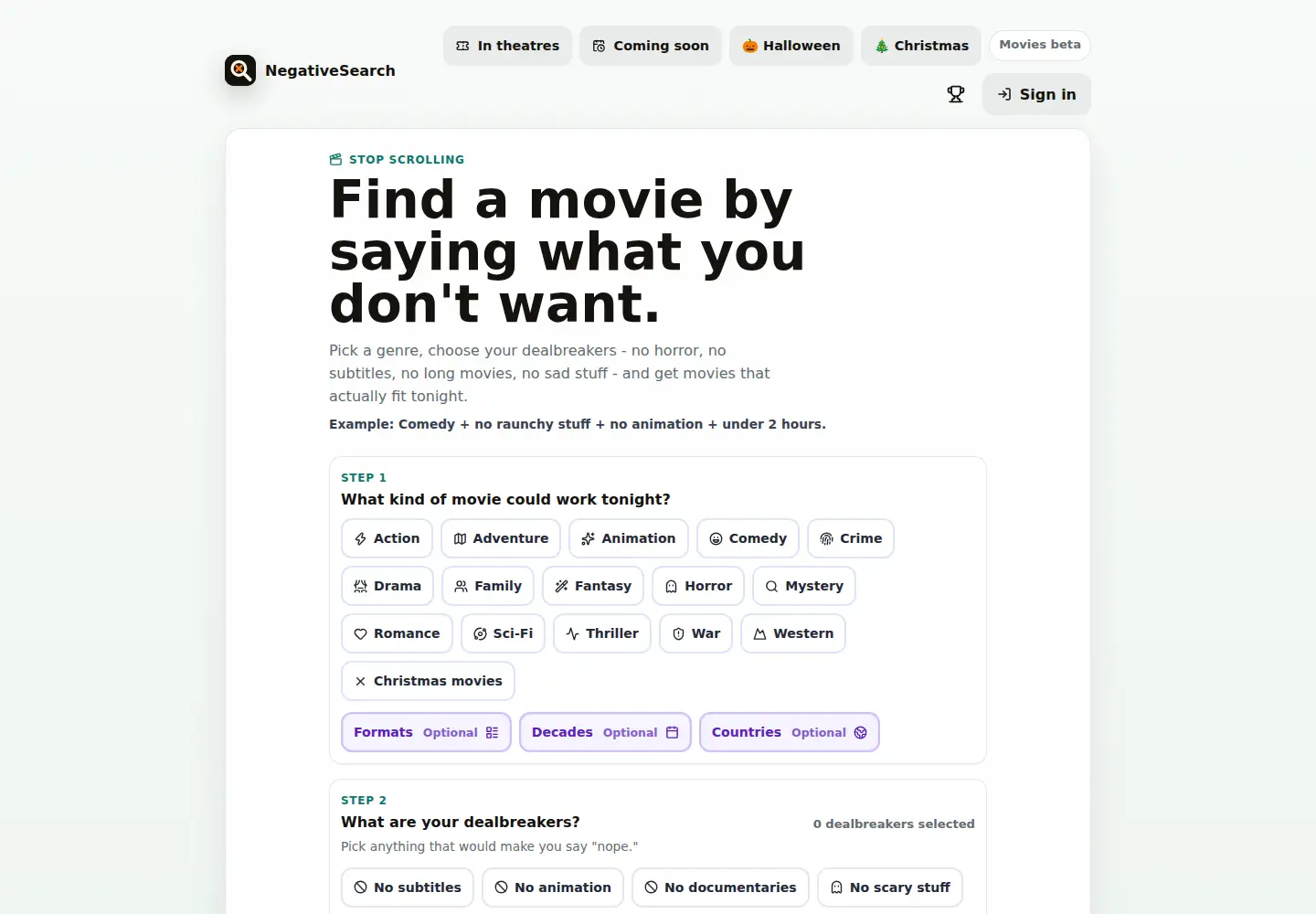Image resolution: width=1316 pixels, height=914 pixels.
Task: Enable the No subtitles dealbreaker
Action: click(408, 887)
